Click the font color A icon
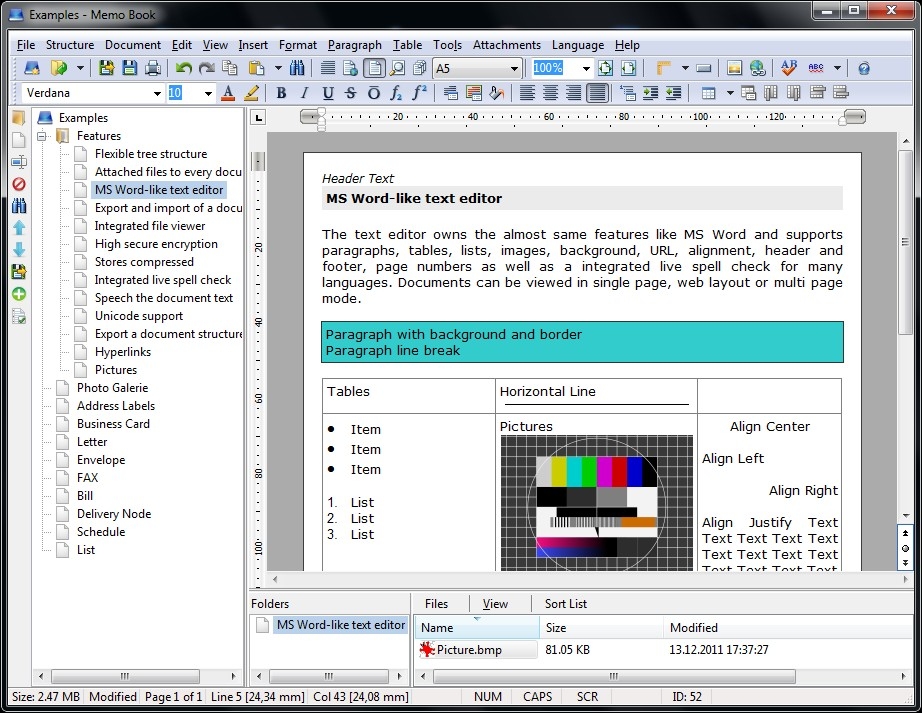The height and width of the screenshot is (713, 922). (x=228, y=93)
